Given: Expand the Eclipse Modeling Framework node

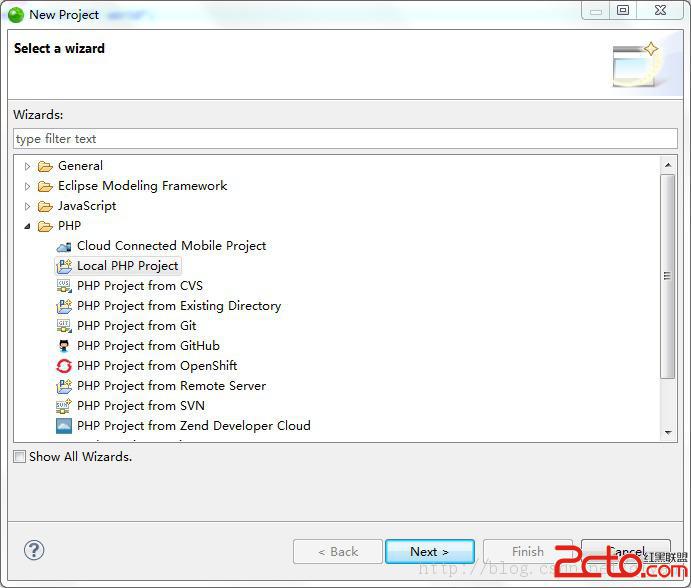Looking at the screenshot, I should 27,186.
